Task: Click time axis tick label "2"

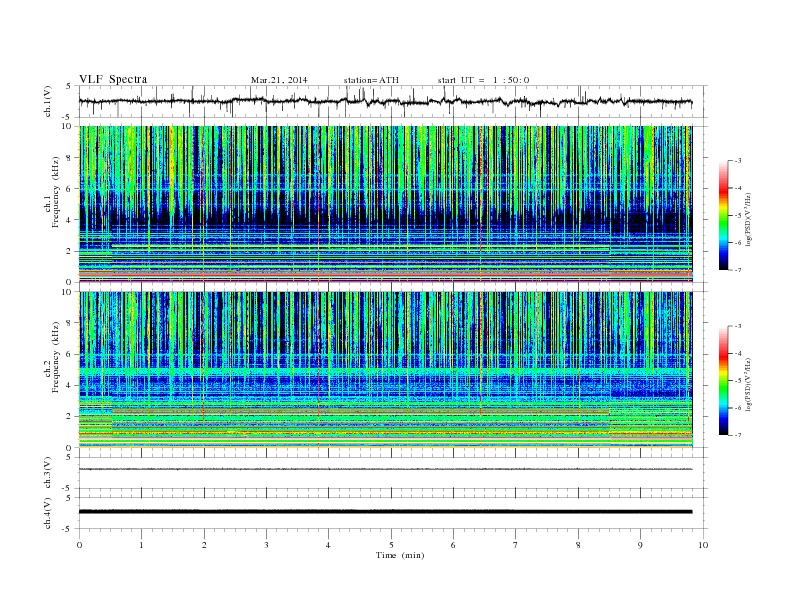Action: click(x=204, y=545)
